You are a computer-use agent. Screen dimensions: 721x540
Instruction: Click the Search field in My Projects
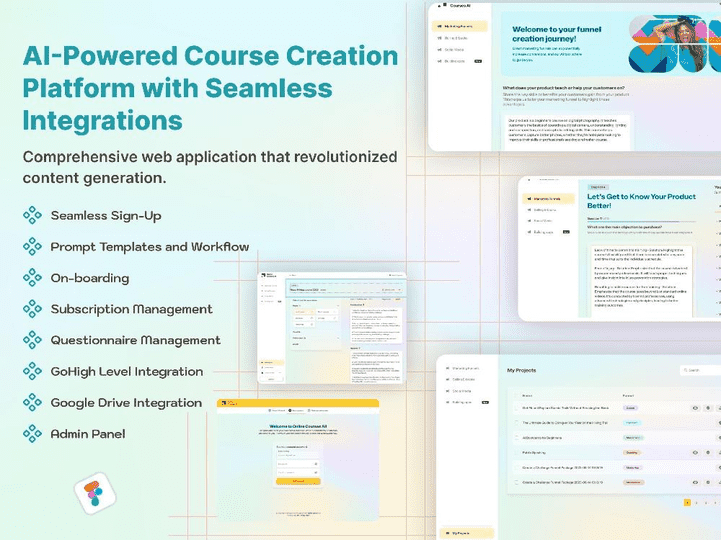coord(701,370)
